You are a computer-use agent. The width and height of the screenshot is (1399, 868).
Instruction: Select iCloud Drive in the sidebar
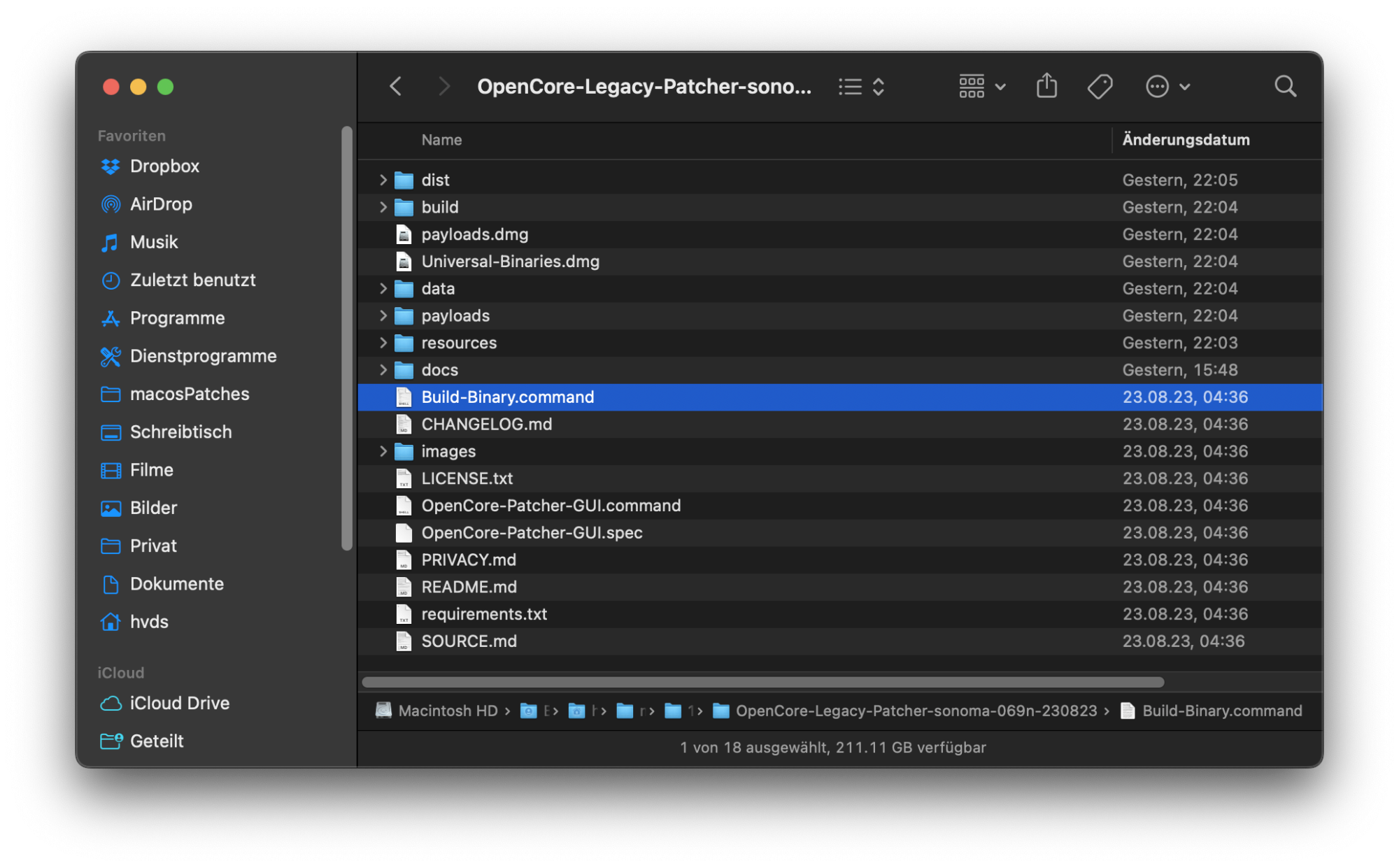[179, 703]
